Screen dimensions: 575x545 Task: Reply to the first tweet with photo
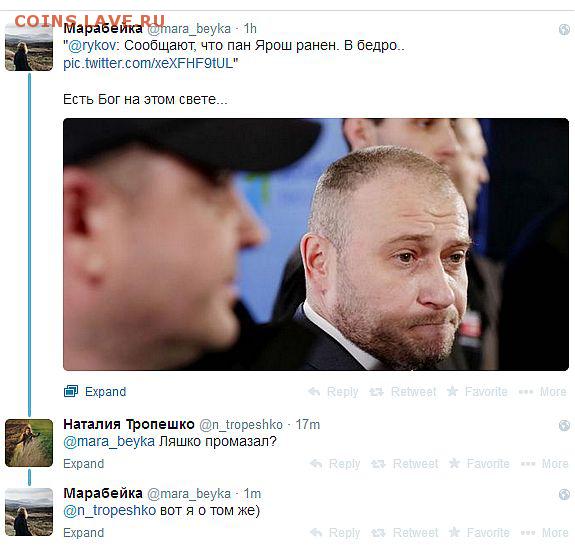click(333, 392)
